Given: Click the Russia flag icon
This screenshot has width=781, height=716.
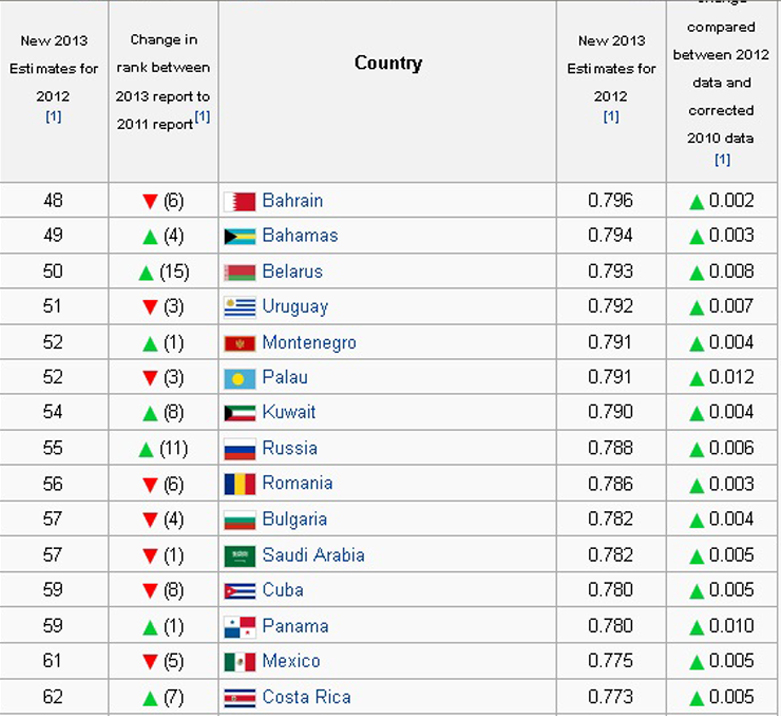Looking at the screenshot, I should point(240,449).
